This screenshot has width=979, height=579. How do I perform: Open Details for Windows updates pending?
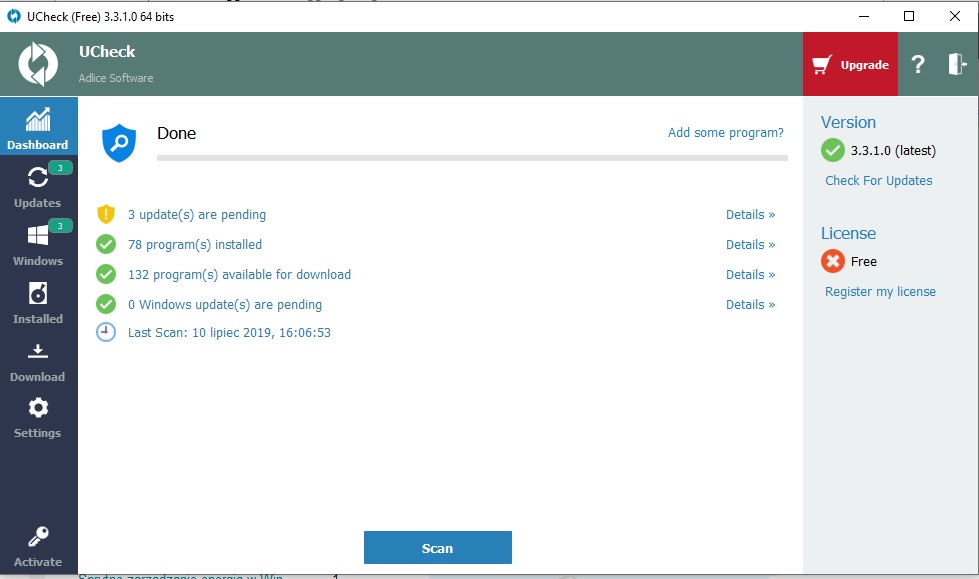[750, 304]
